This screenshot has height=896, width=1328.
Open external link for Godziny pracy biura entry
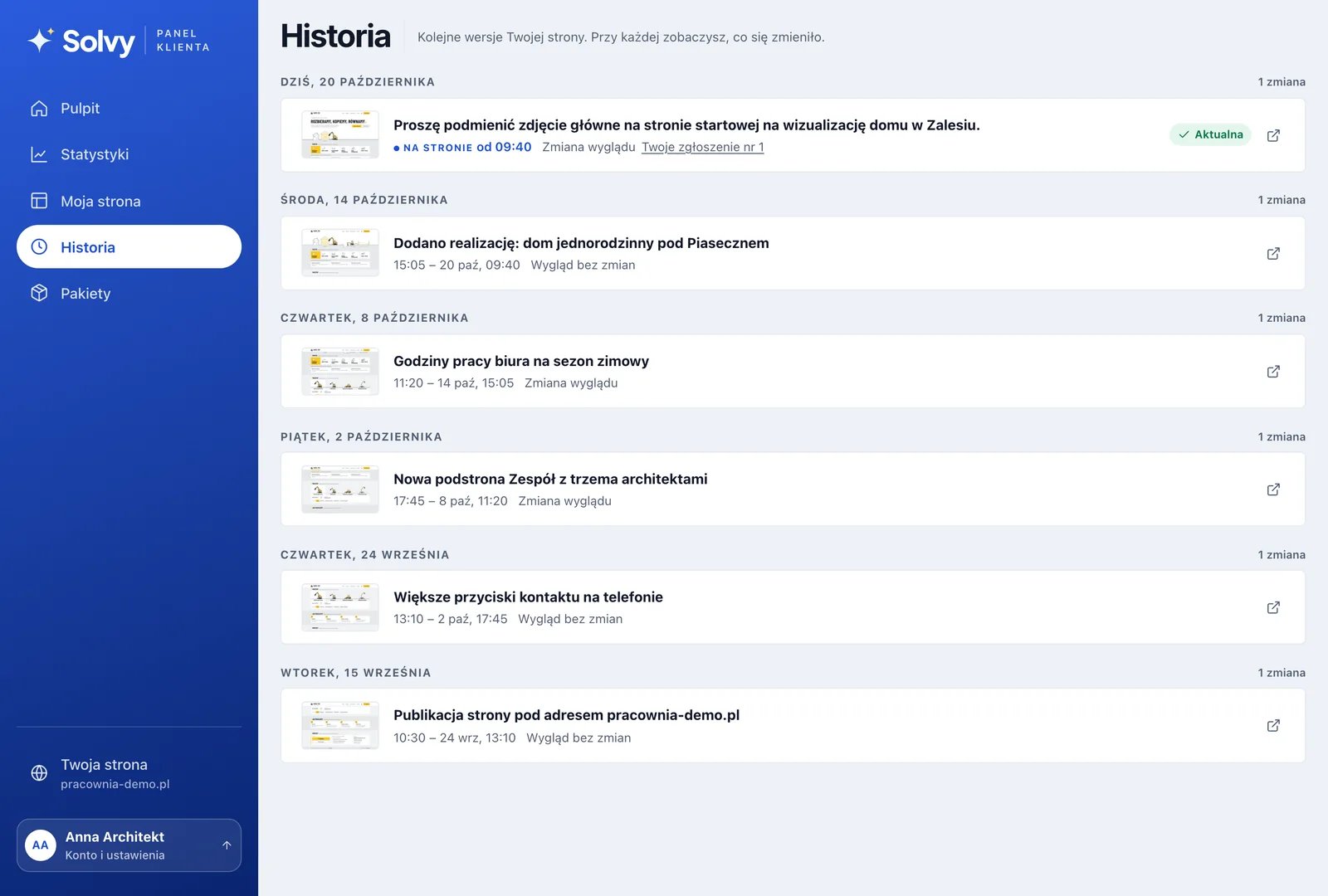click(1273, 371)
